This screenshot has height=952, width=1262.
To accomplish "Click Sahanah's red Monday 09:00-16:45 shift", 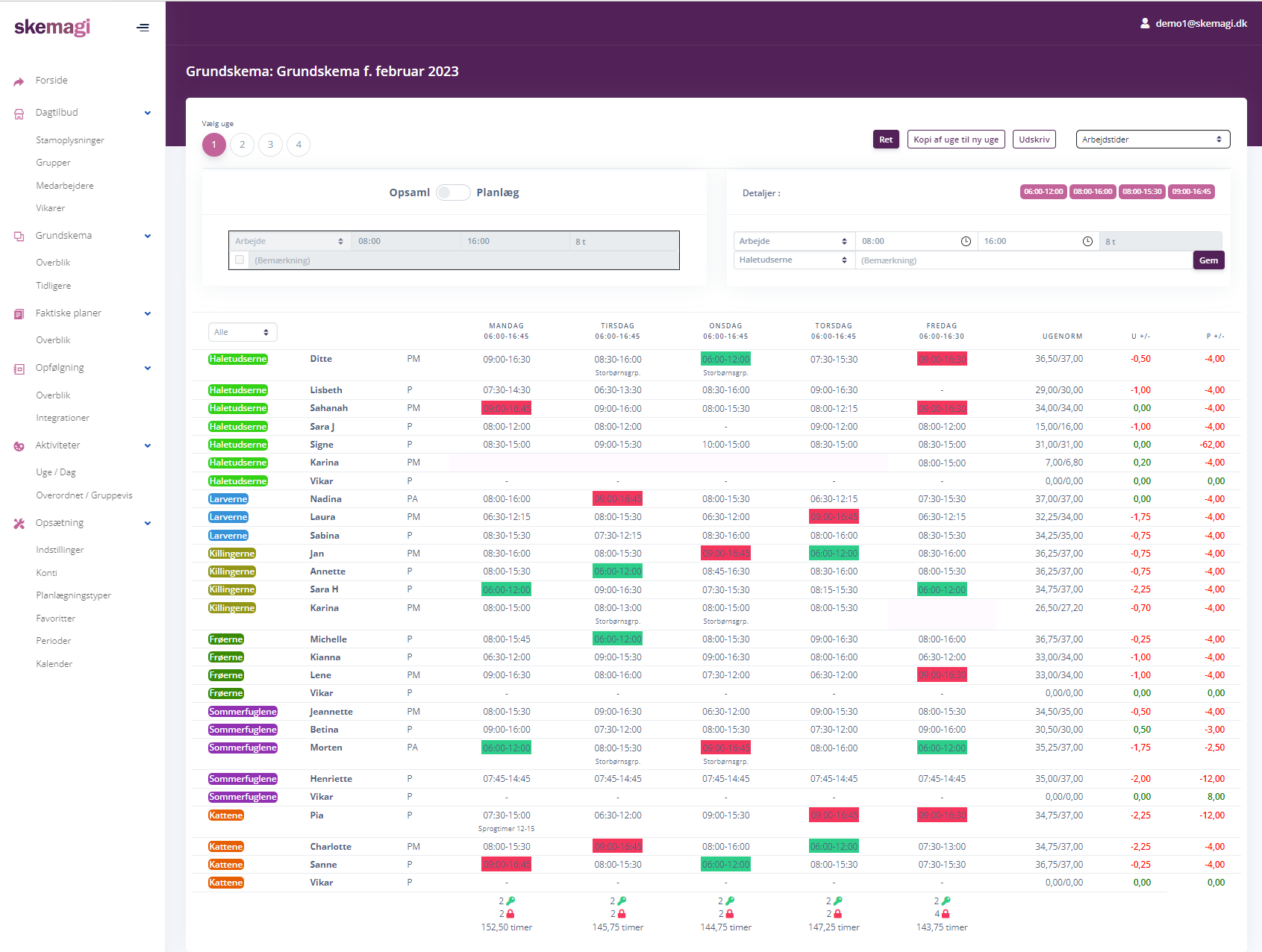I will 507,408.
